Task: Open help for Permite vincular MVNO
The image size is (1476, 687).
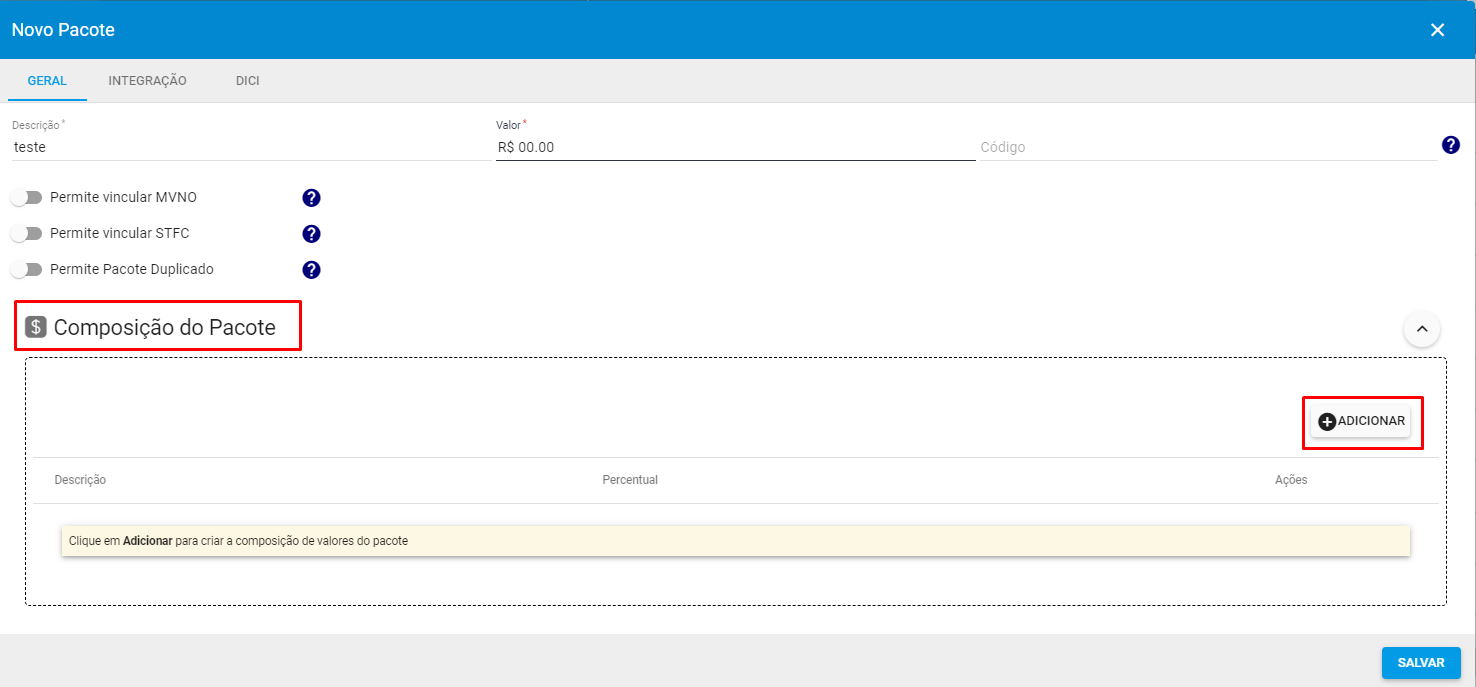Action: coord(311,198)
